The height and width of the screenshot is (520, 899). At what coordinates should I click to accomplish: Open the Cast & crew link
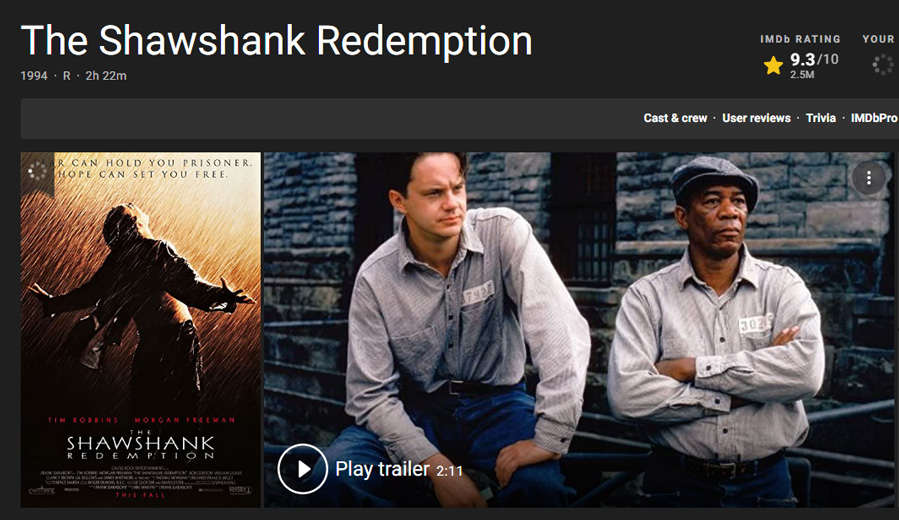(675, 118)
